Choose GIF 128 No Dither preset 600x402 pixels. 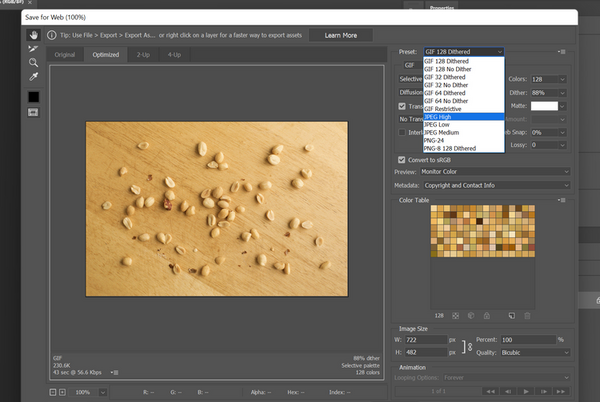tap(464, 69)
